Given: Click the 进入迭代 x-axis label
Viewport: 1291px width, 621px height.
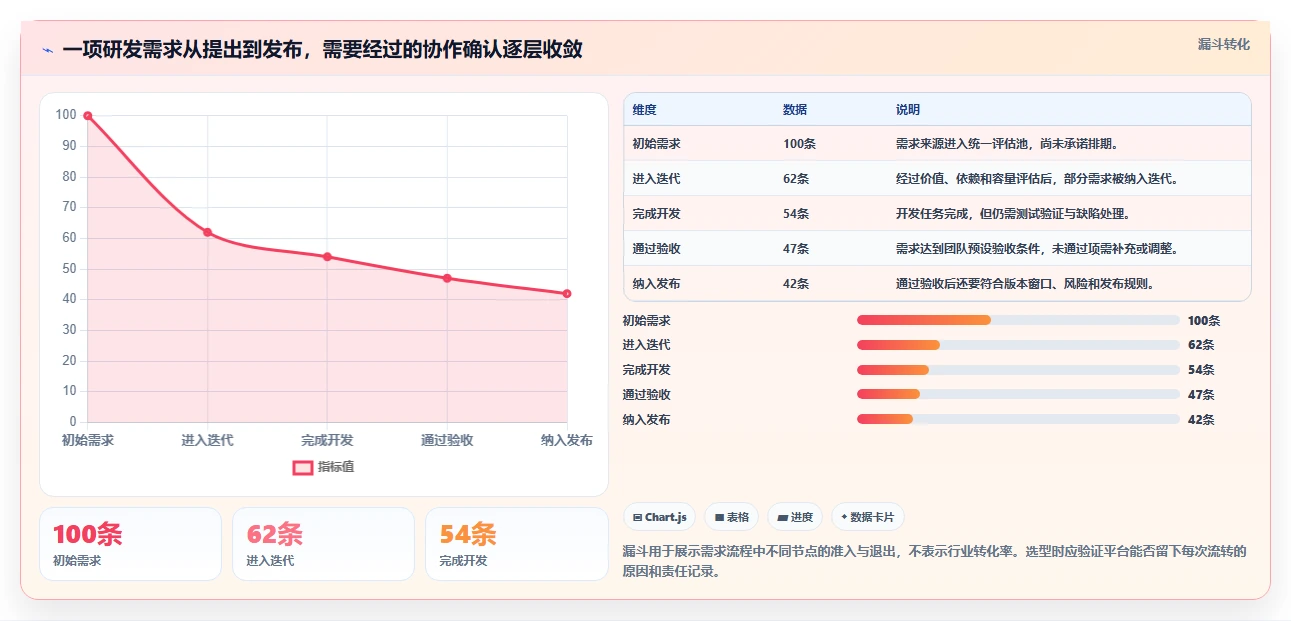Looking at the screenshot, I should point(208,441).
